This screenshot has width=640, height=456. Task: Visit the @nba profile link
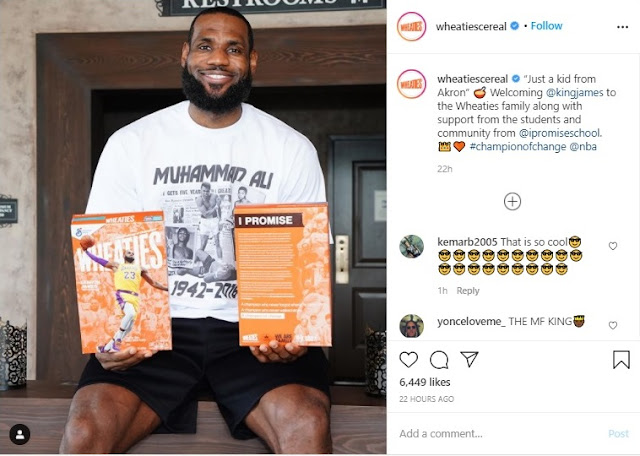coord(583,147)
